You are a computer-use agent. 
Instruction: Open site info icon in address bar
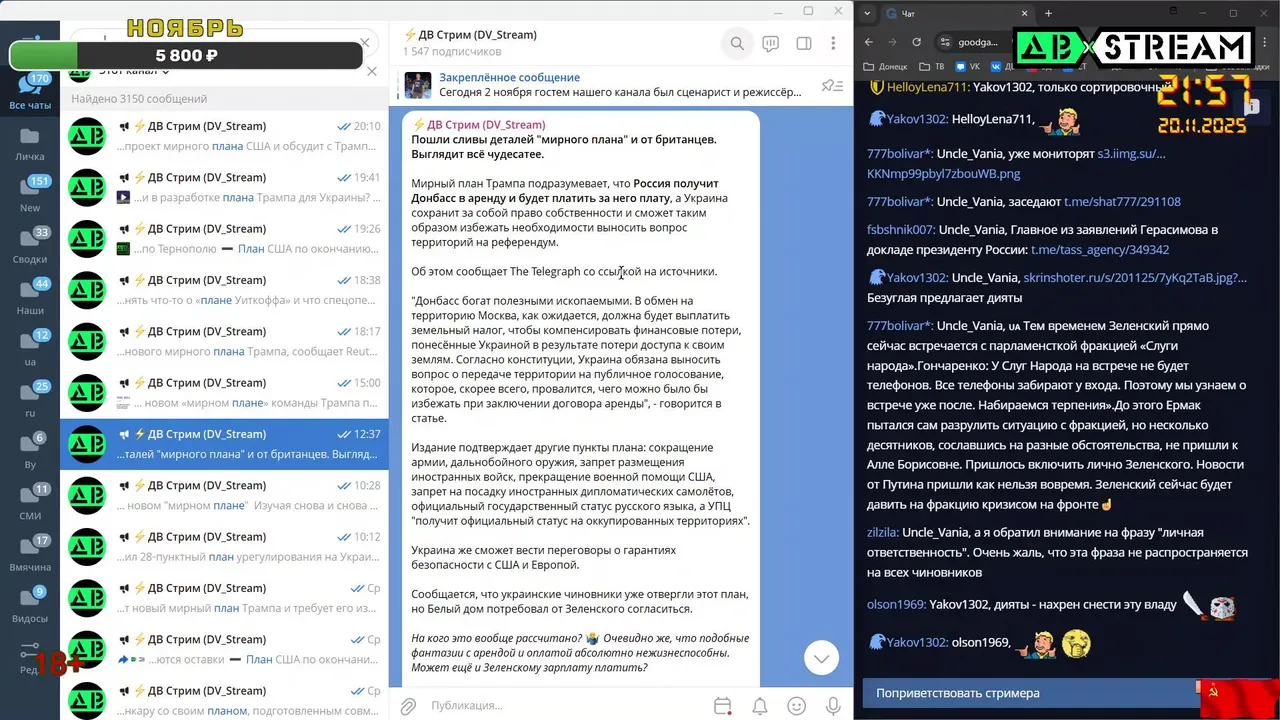945,42
